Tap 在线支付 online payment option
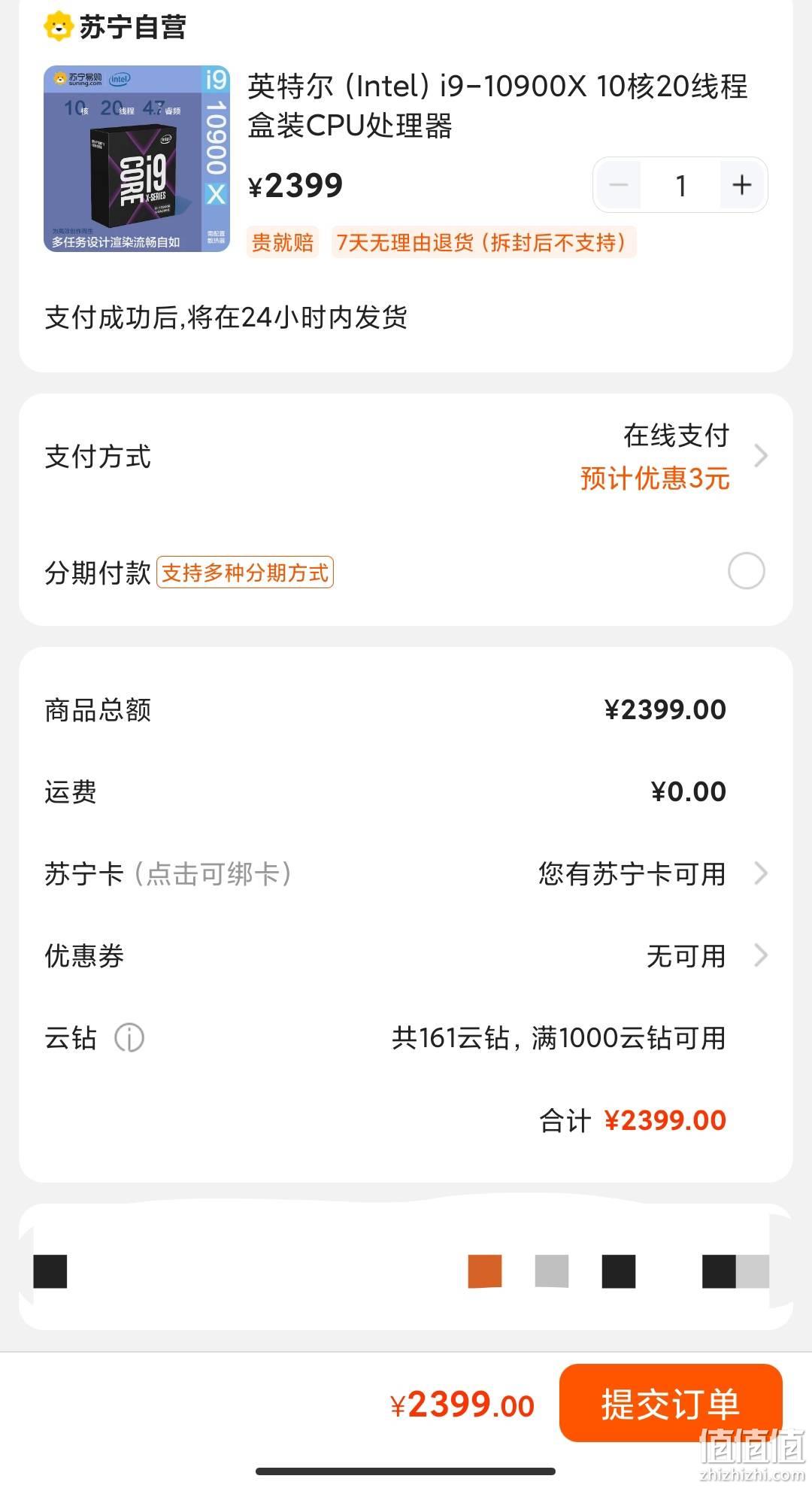This screenshot has height=1488, width=812. point(676,435)
